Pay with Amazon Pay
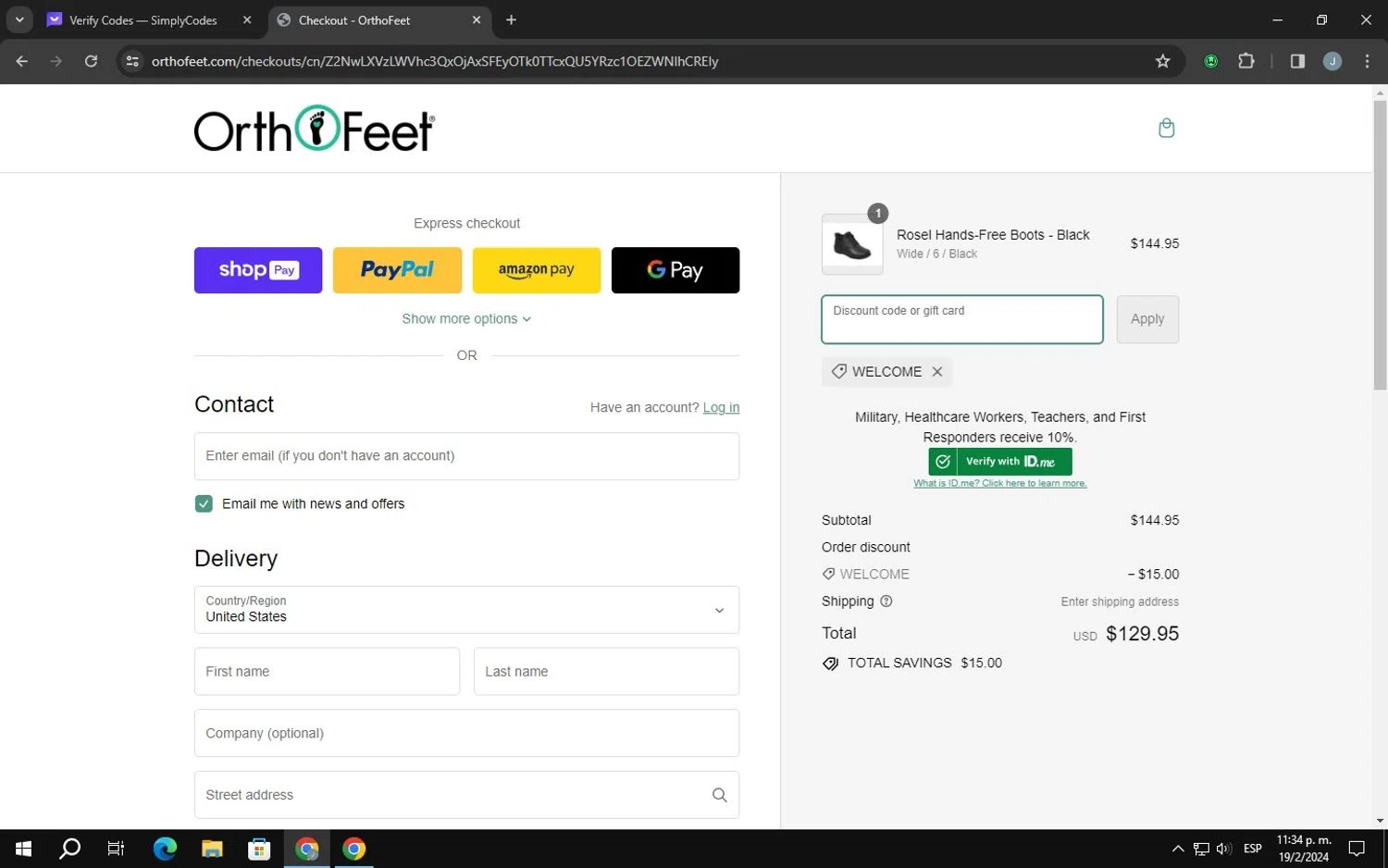The height and width of the screenshot is (868, 1388). [x=537, y=270]
